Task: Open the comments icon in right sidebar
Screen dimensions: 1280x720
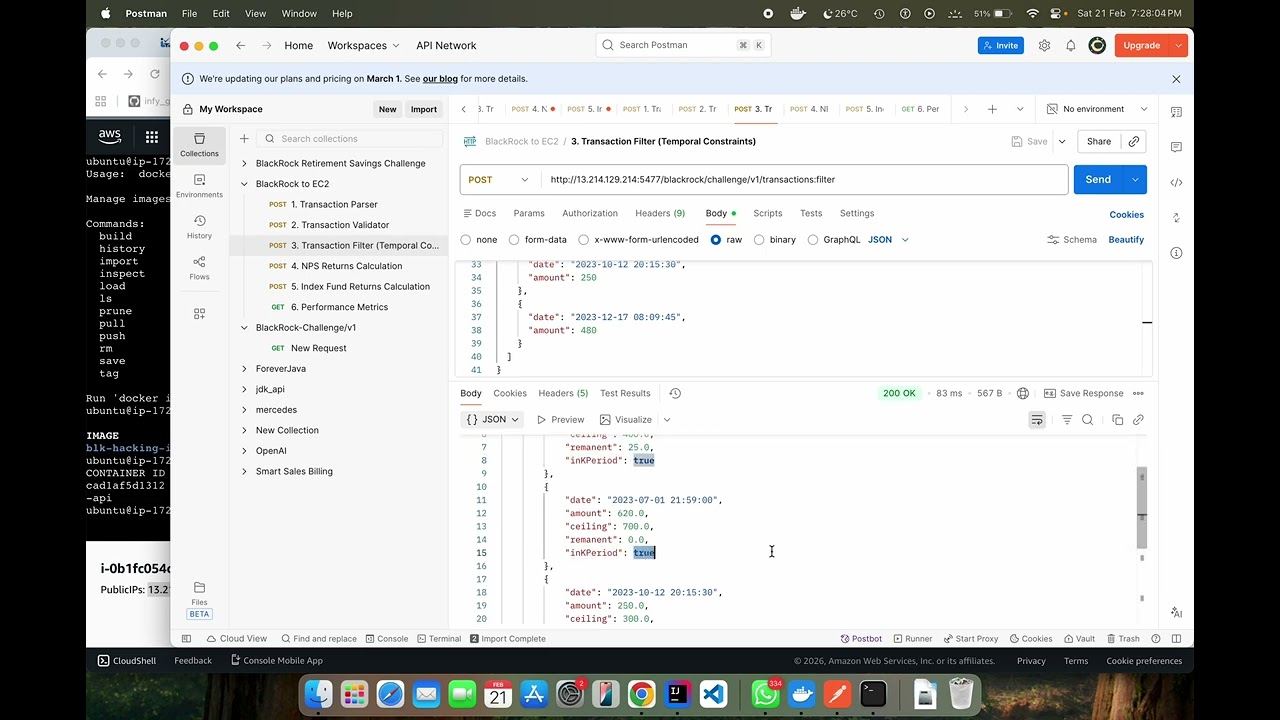Action: click(x=1176, y=147)
